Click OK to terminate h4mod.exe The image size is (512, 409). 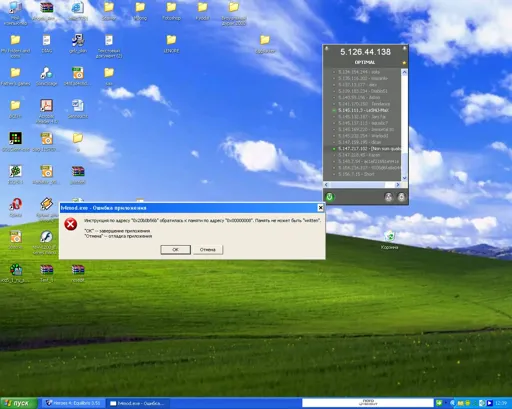[175, 250]
